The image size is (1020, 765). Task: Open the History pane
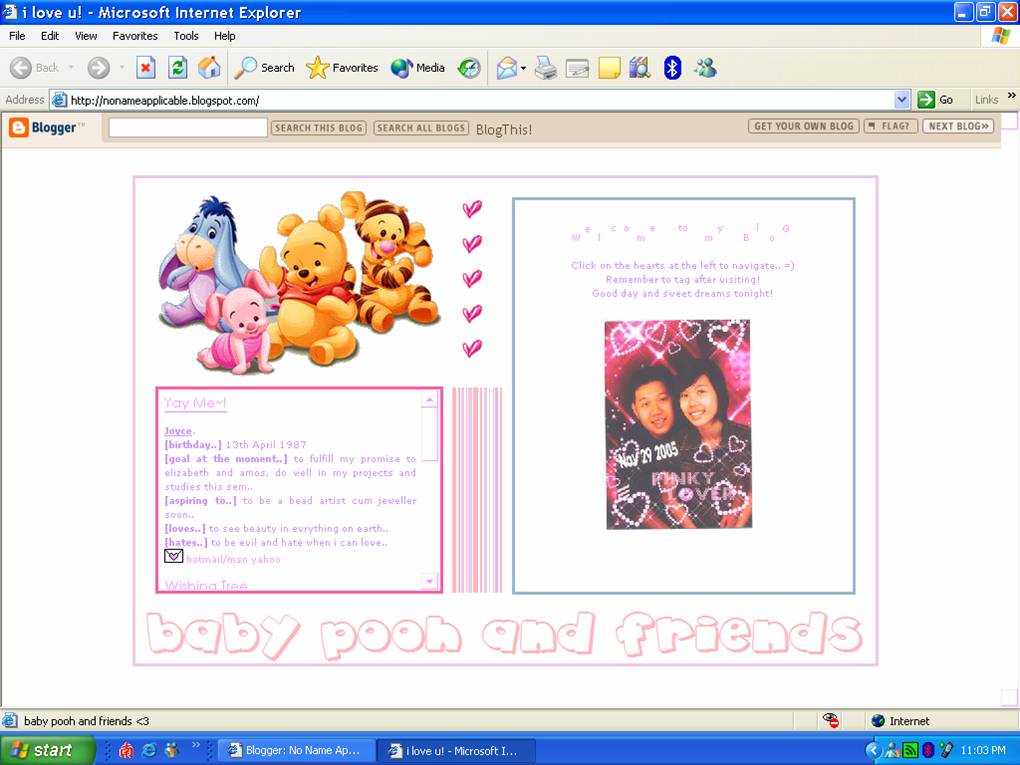[469, 68]
